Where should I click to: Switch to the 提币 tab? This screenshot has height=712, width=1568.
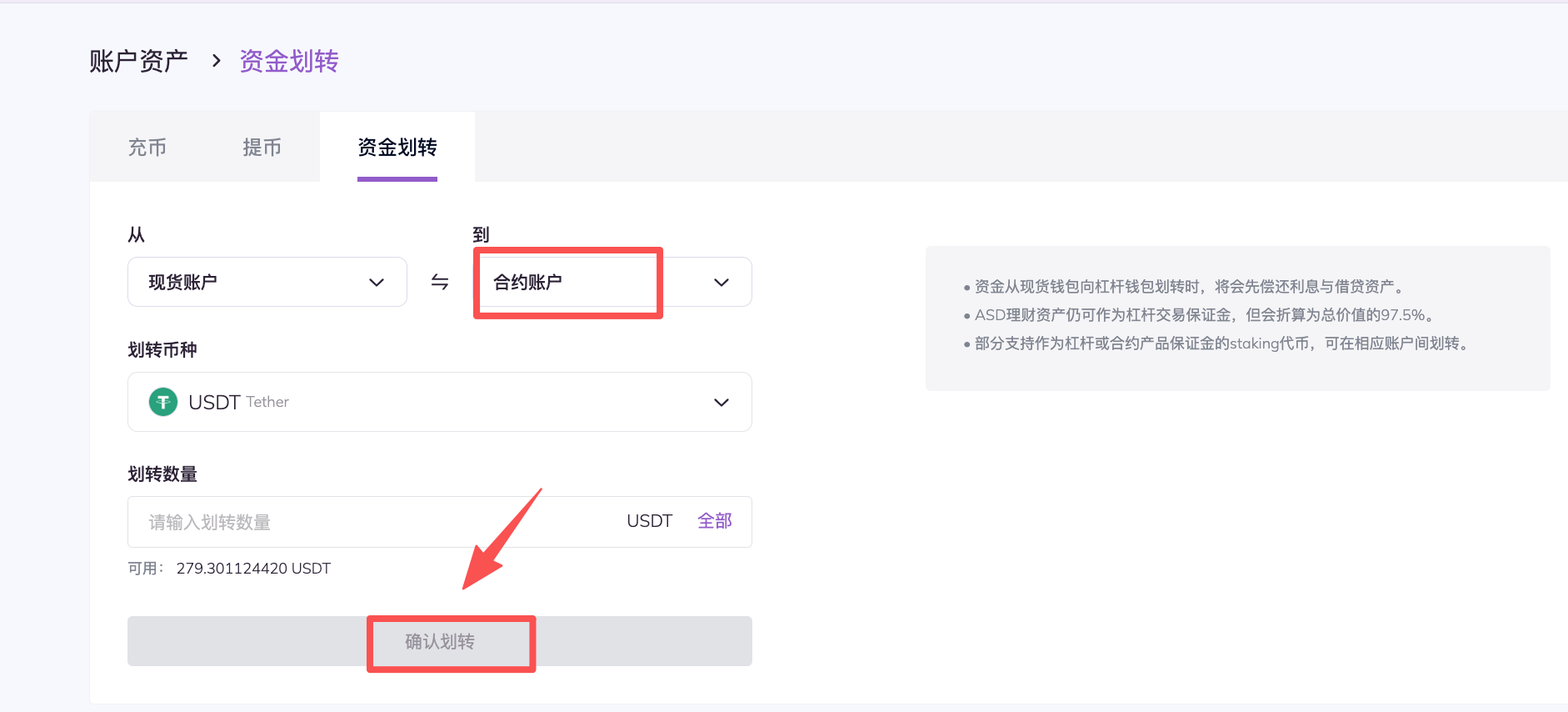(x=262, y=148)
